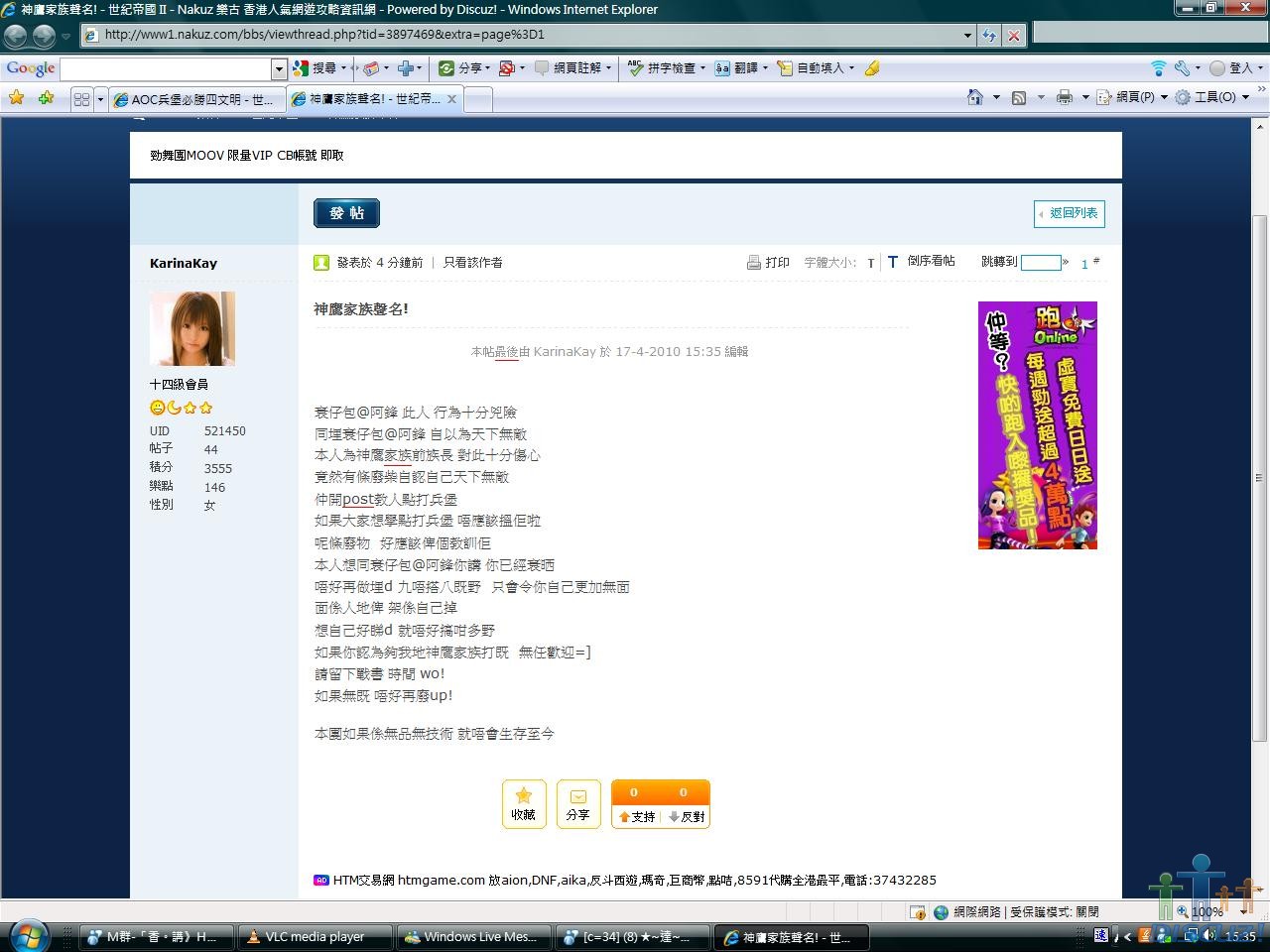1270x952 pixels.
Task: Open the 工具(O) menu dropdown
Action: click(1217, 97)
